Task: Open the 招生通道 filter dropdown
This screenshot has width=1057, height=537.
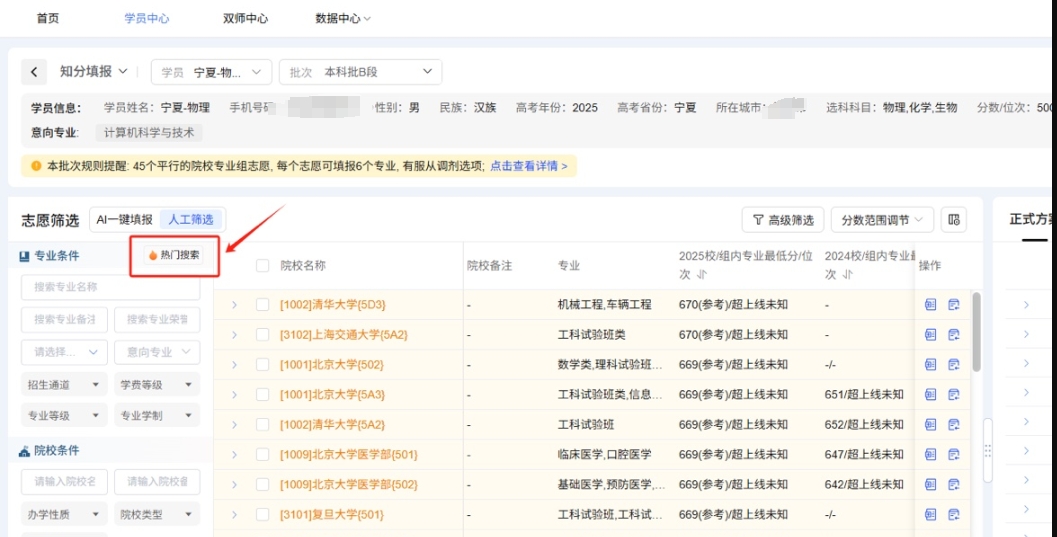Action: pyautogui.click(x=64, y=385)
